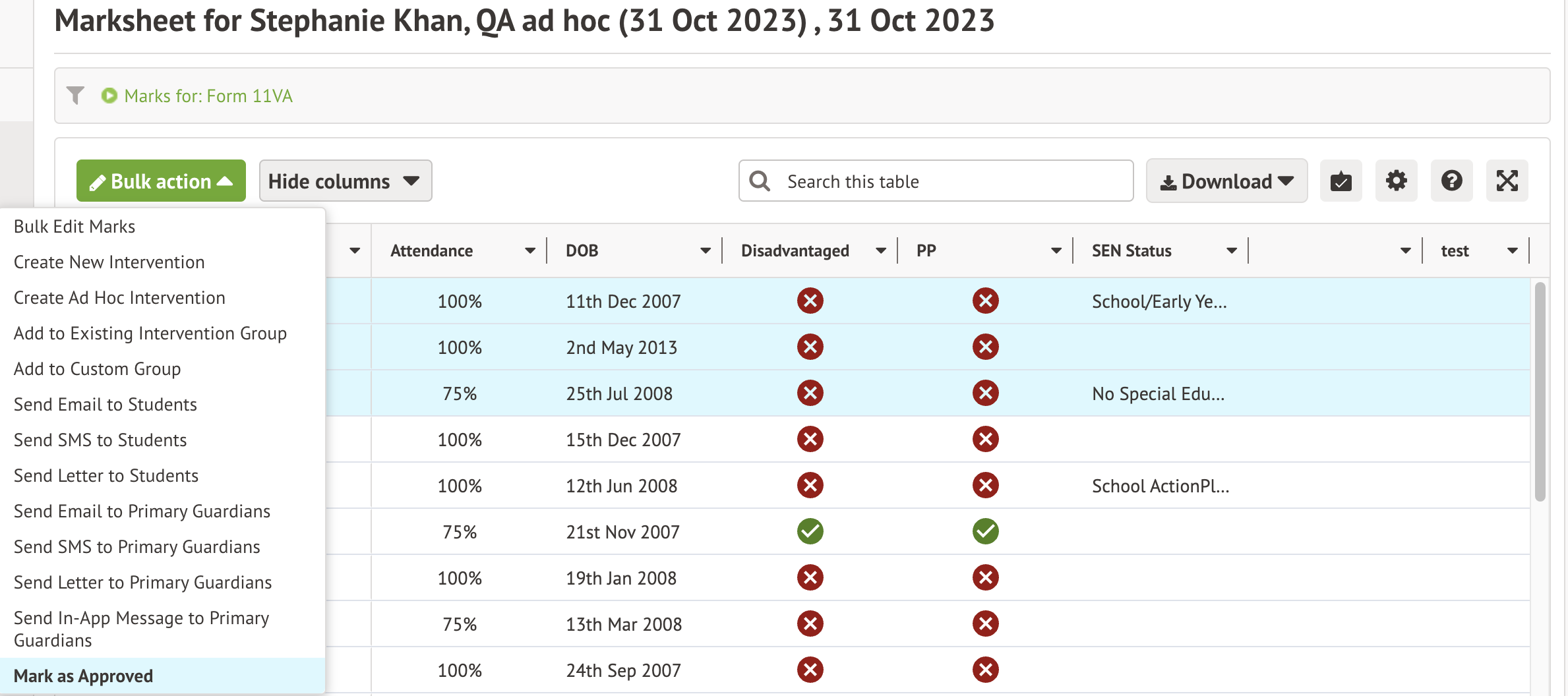Viewport: 1568px width, 696px height.
Task: Click the green arrow icon beside Marks for
Action: tap(109, 96)
